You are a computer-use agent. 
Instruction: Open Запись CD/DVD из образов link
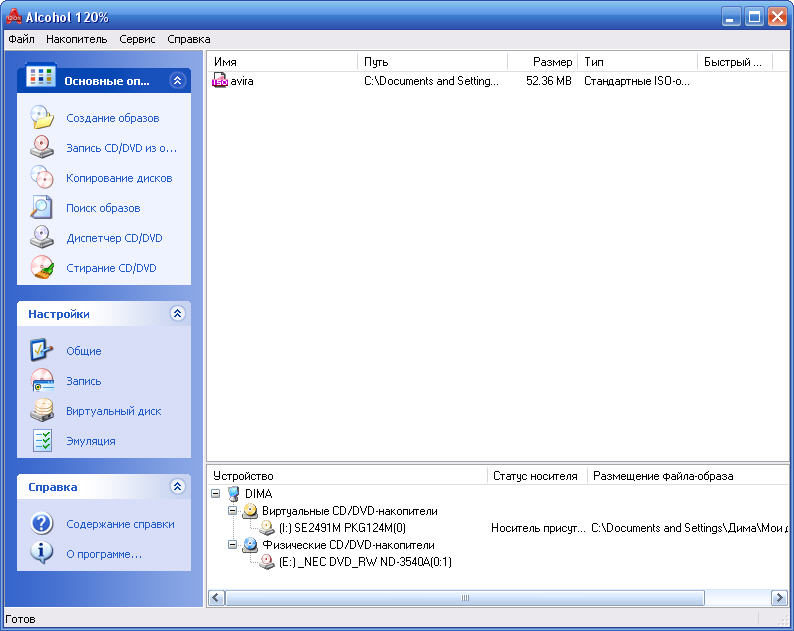point(122,148)
